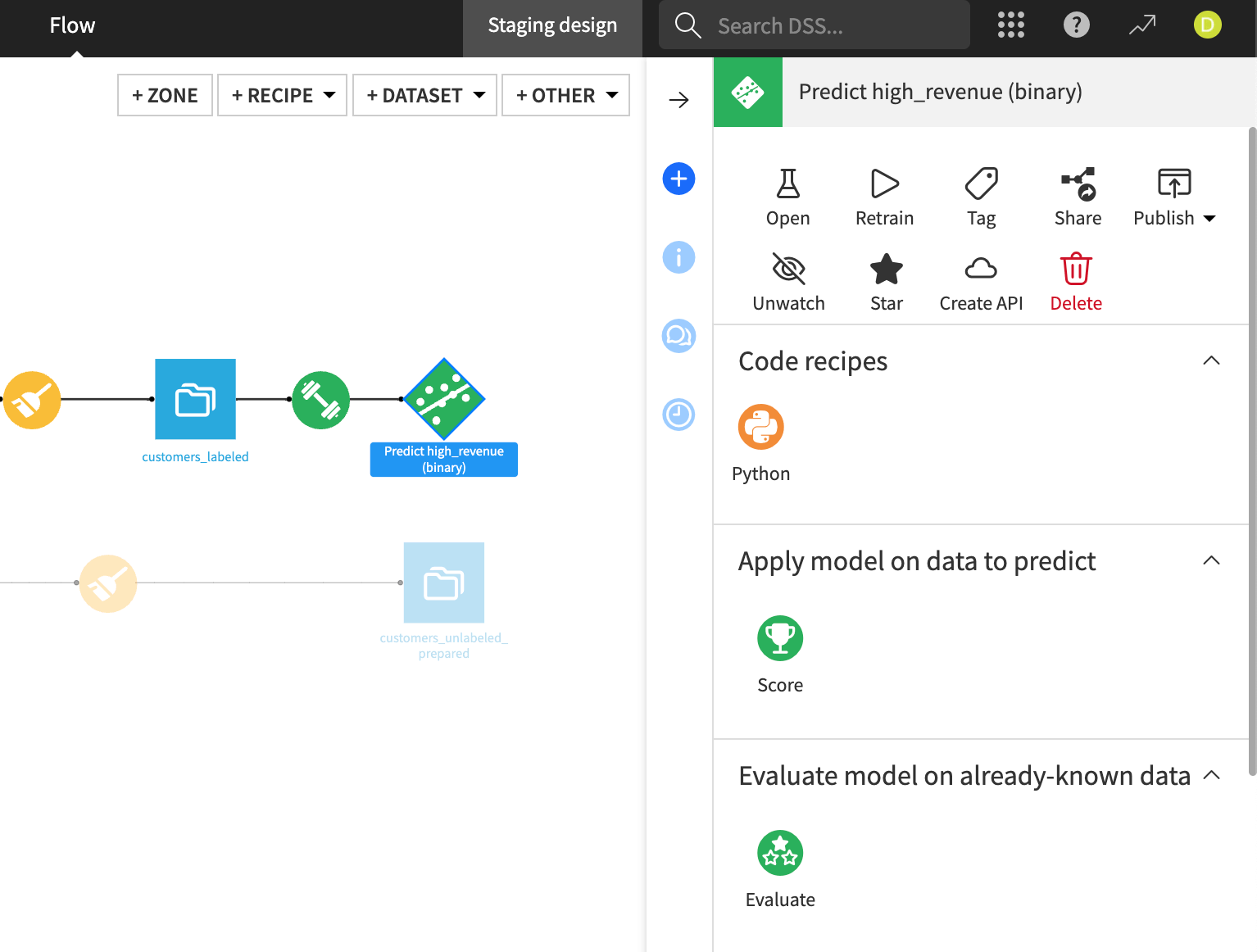
Task: Select the Predict high_revenue model diamond node
Action: pyautogui.click(x=444, y=399)
